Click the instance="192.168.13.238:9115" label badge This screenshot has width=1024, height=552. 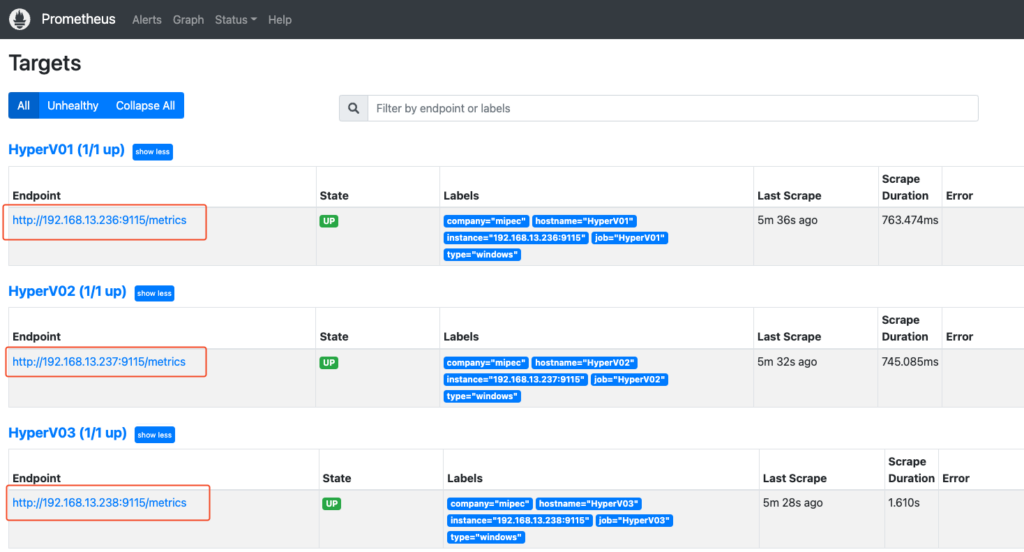pos(520,521)
